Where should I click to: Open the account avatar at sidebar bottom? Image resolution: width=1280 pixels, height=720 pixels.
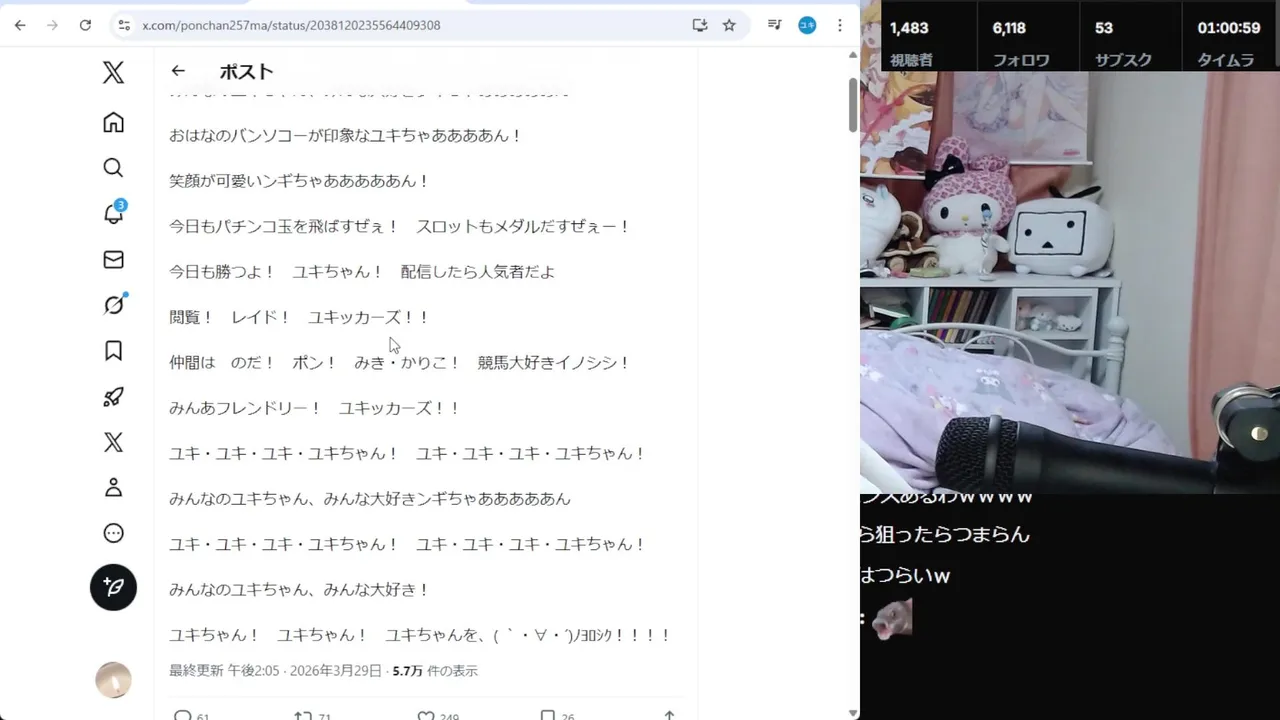113,680
